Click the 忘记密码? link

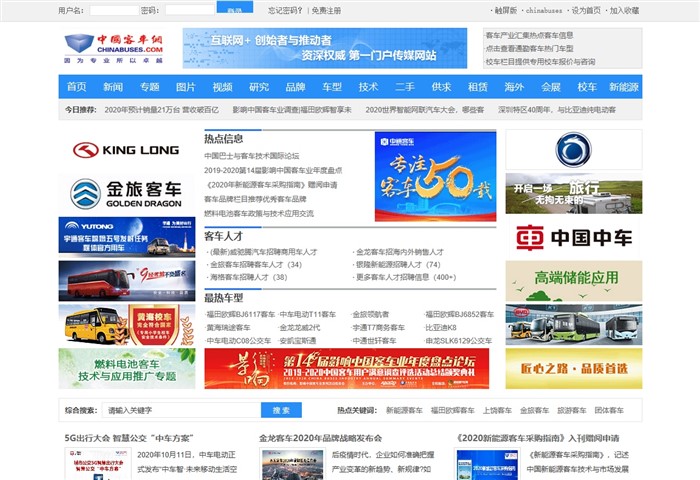tap(285, 10)
